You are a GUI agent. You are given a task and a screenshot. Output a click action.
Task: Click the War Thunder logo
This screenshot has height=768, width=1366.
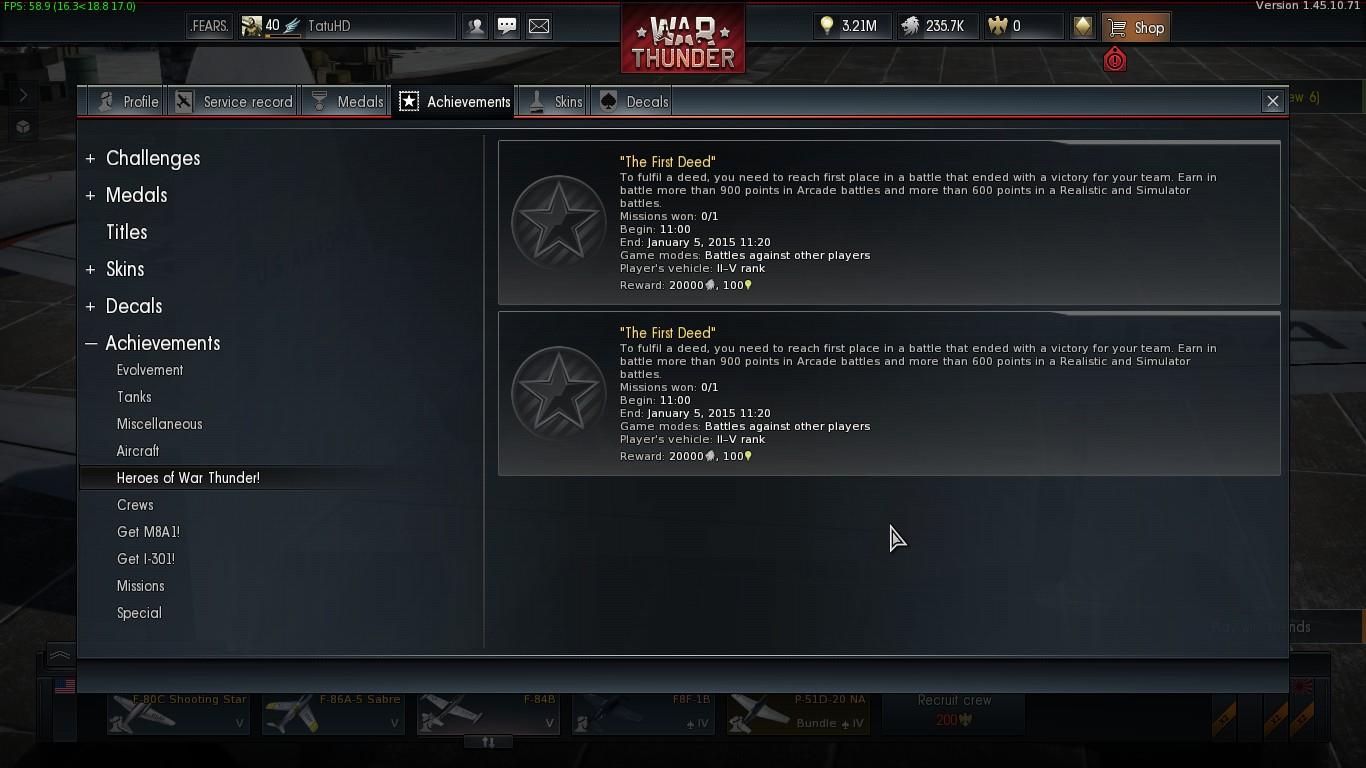point(683,40)
